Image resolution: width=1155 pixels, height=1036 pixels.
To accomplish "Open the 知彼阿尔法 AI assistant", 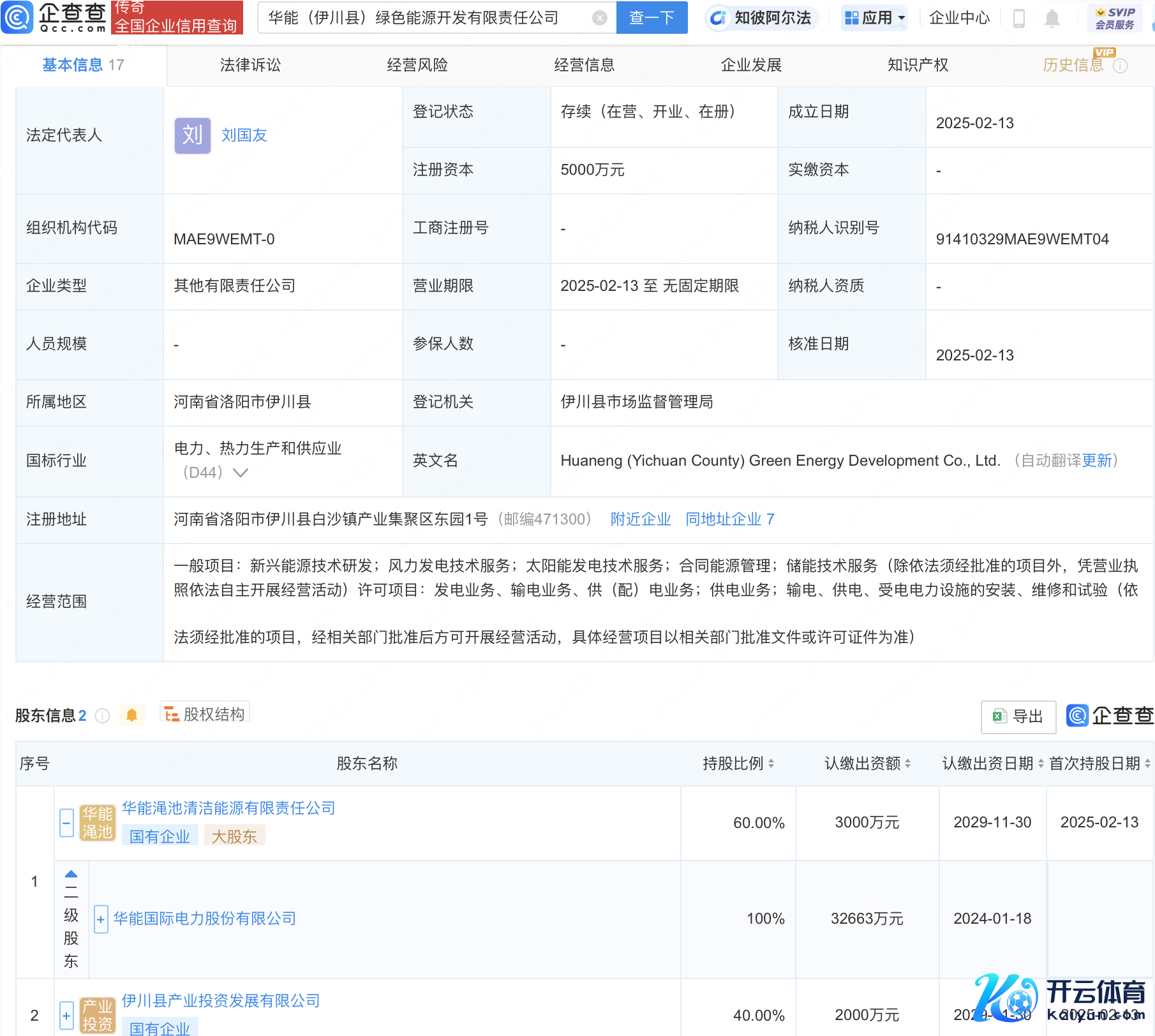I will 761,18.
